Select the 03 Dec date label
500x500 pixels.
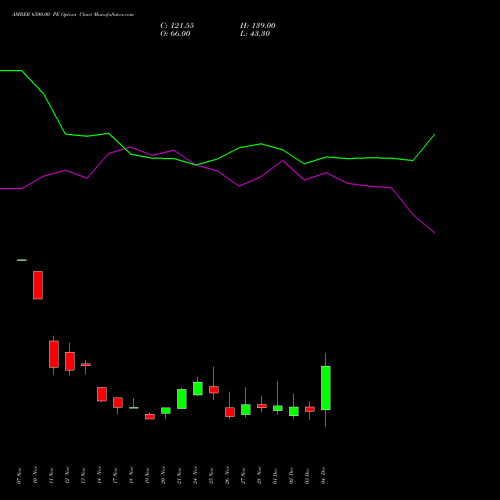pos(307,476)
